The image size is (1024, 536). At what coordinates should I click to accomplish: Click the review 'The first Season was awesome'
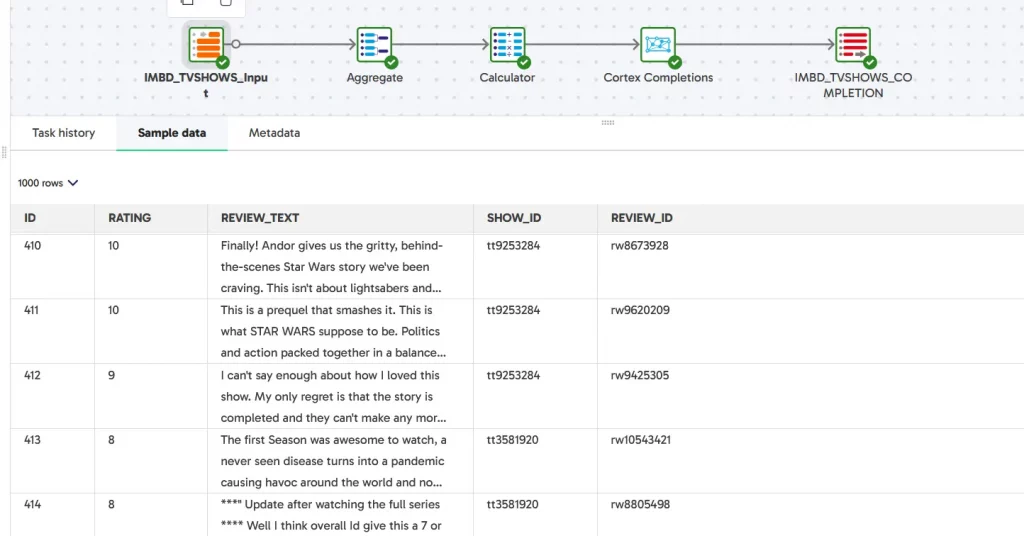pos(333,461)
